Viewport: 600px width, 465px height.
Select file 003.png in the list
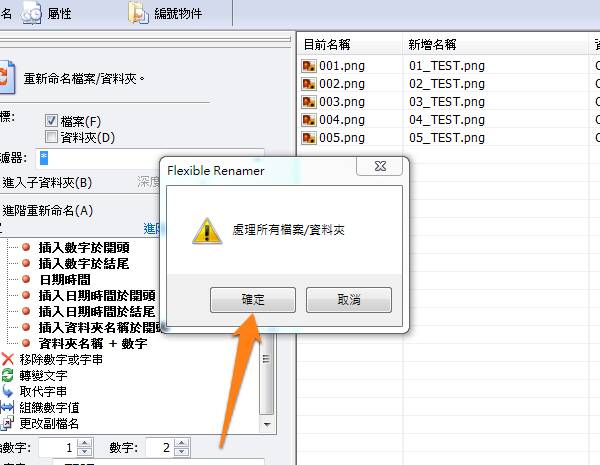pyautogui.click(x=342, y=102)
